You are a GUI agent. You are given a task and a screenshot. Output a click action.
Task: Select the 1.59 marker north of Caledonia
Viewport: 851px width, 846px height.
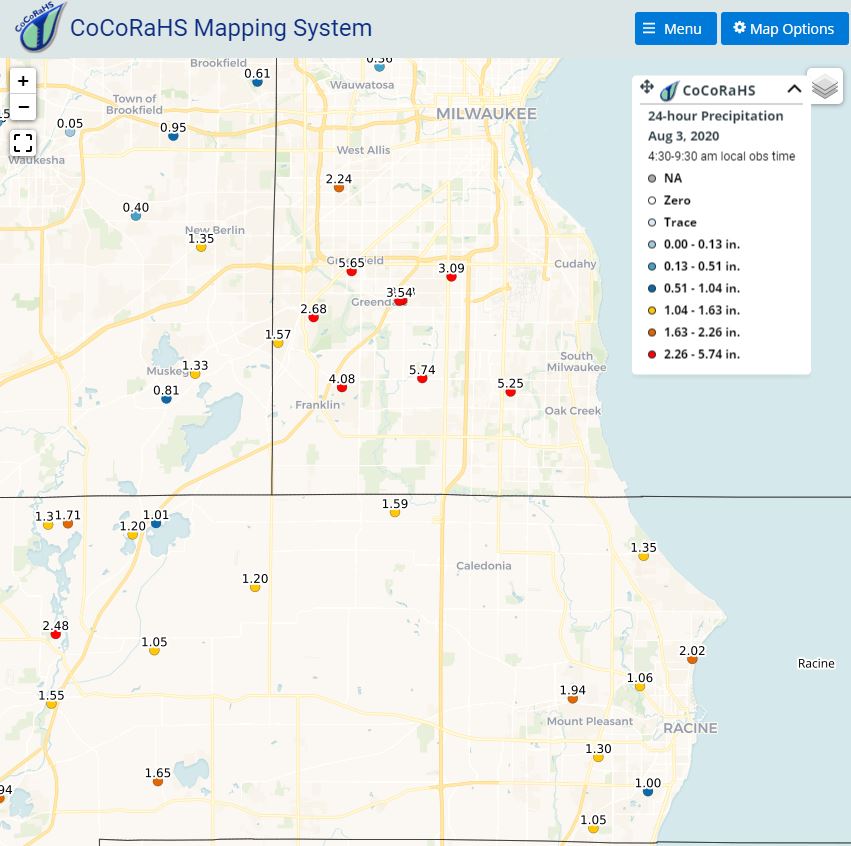[395, 513]
